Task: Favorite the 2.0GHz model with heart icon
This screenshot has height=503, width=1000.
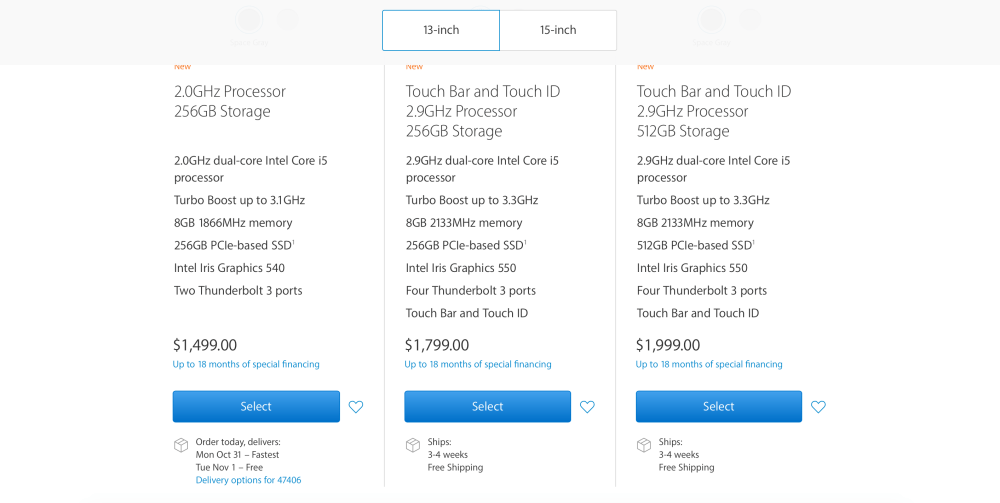Action: [x=356, y=407]
